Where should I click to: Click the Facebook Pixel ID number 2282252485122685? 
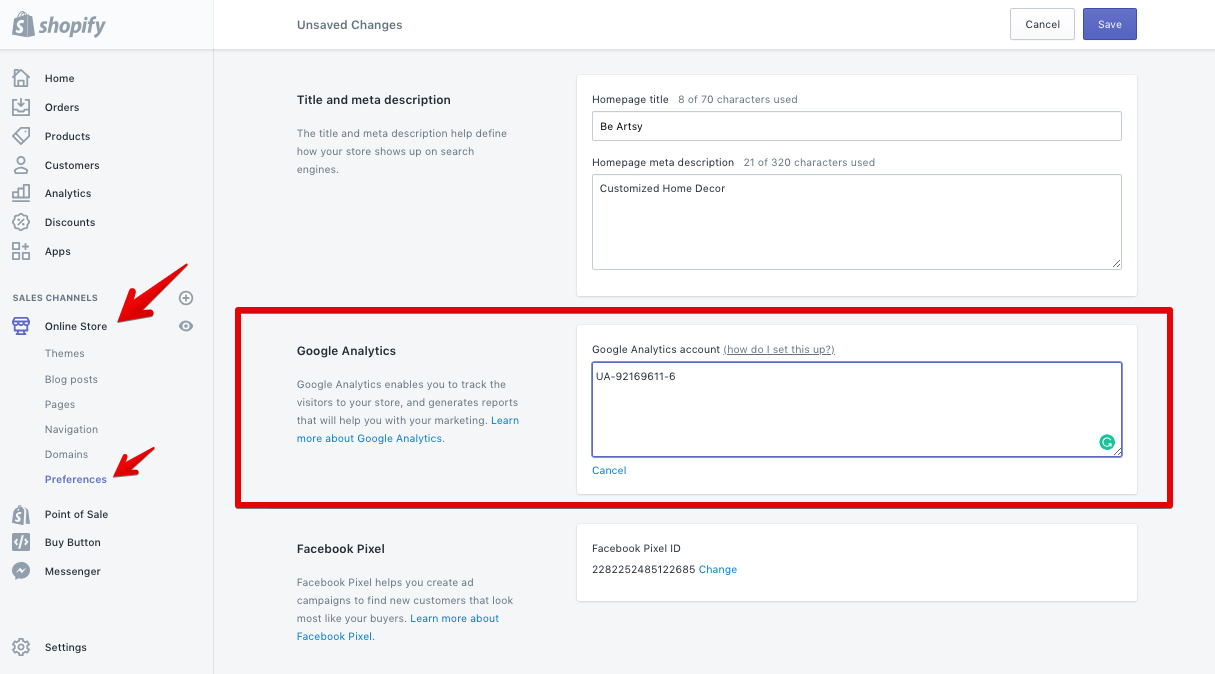(x=644, y=569)
